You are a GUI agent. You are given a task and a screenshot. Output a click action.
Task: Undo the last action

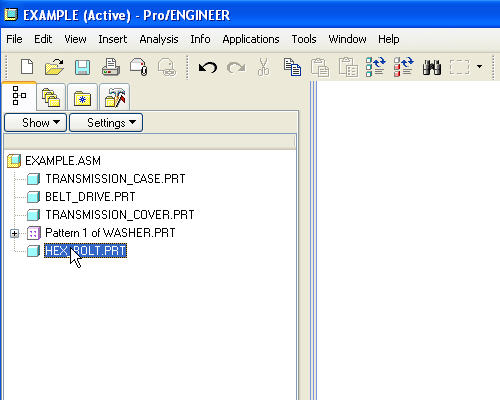[x=208, y=67]
